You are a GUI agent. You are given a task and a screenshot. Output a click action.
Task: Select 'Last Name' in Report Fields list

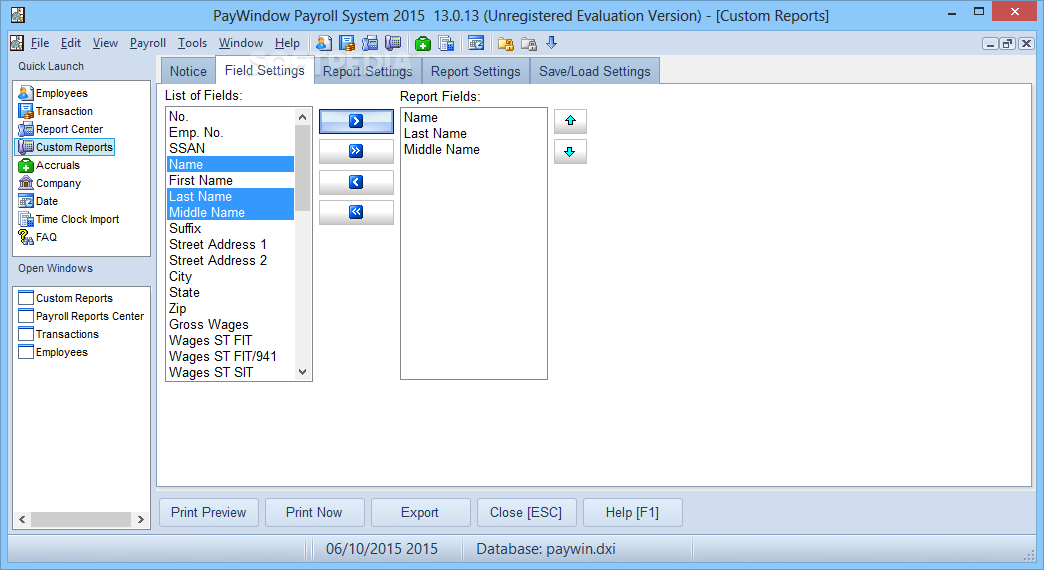pyautogui.click(x=473, y=134)
